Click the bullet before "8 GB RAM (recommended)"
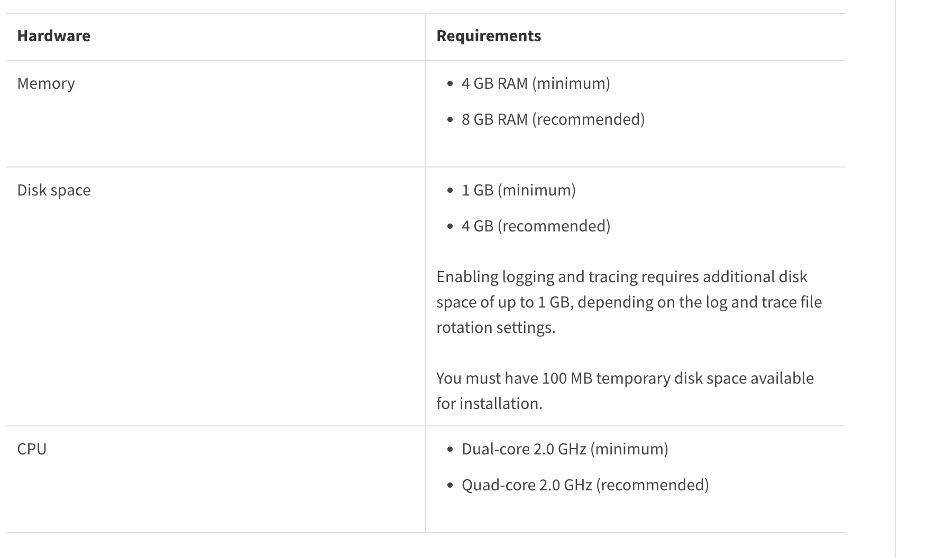The width and height of the screenshot is (936, 558). click(x=450, y=120)
